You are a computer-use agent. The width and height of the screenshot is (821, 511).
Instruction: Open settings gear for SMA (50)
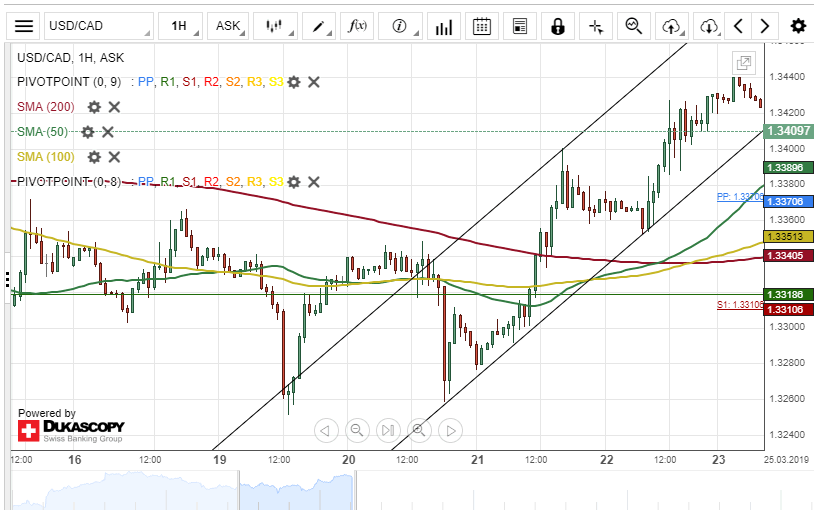[x=88, y=132]
